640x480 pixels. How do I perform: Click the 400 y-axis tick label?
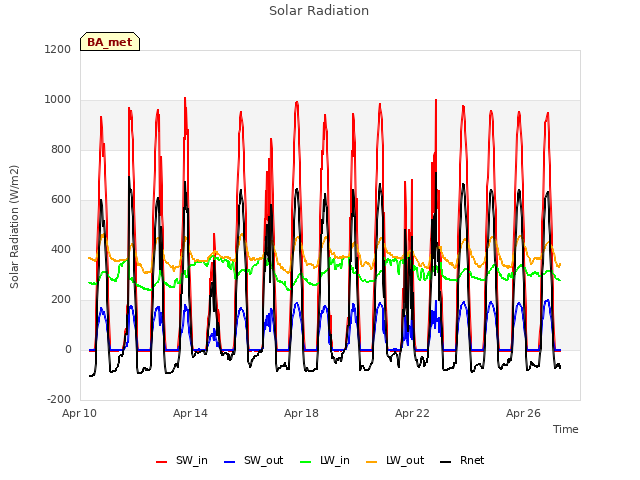[61, 249]
